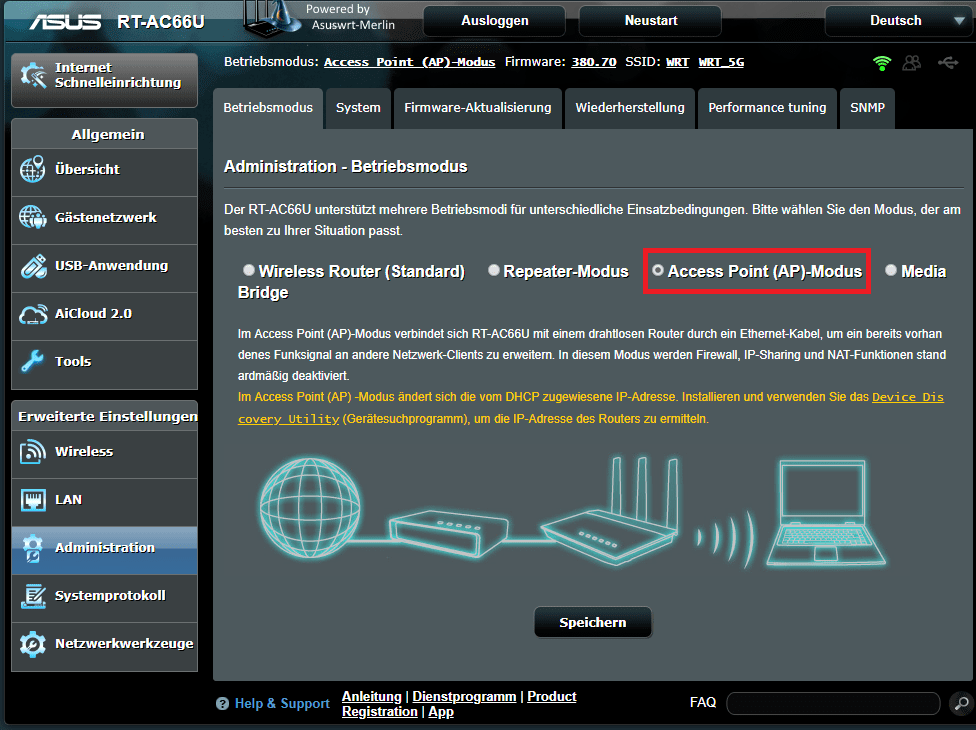Click the AiCloud 2.0 label in sidebar
Image resolution: width=976 pixels, height=730 pixels.
tap(93, 314)
